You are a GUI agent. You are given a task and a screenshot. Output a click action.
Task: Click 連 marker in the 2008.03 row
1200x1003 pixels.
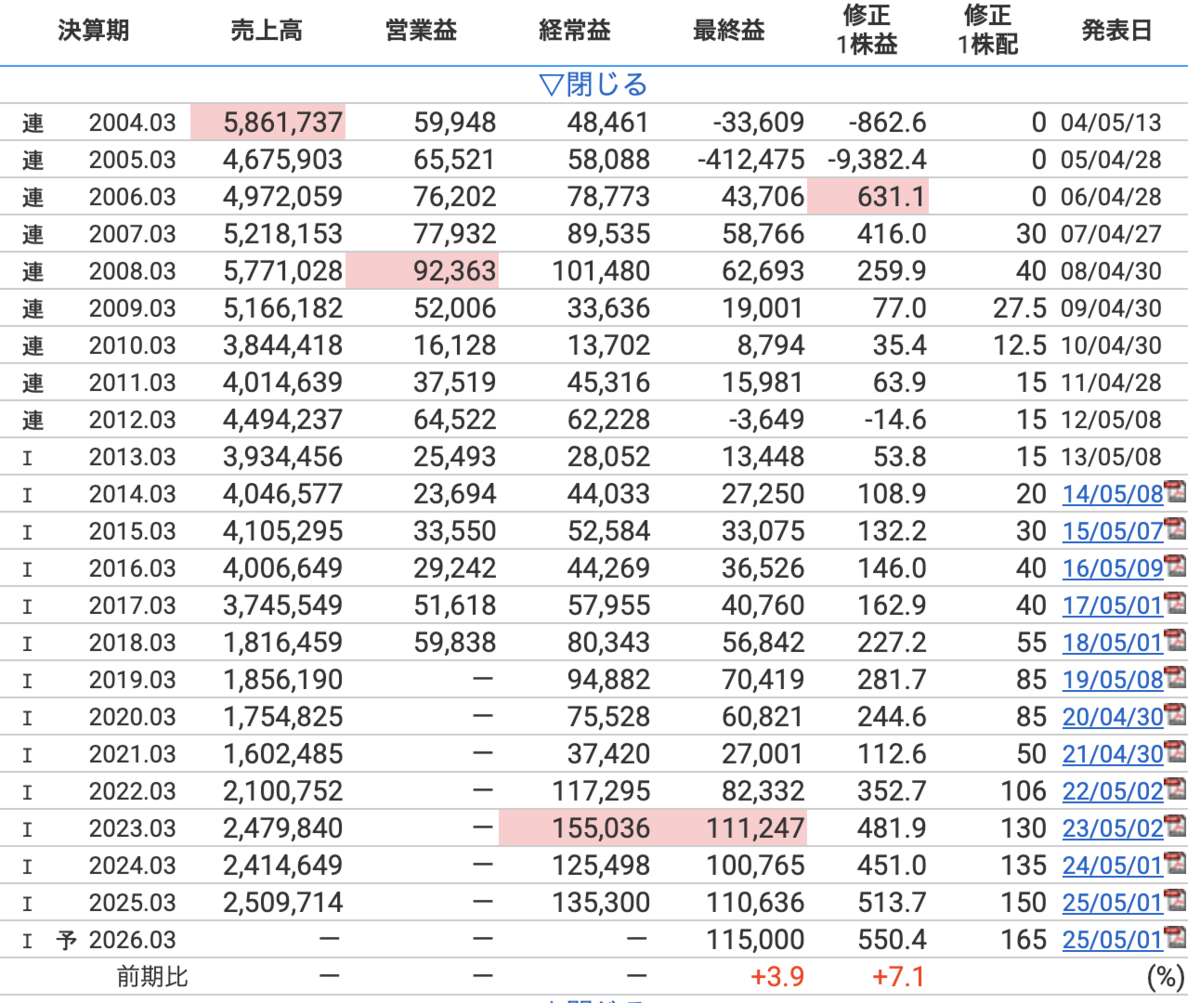click(34, 272)
